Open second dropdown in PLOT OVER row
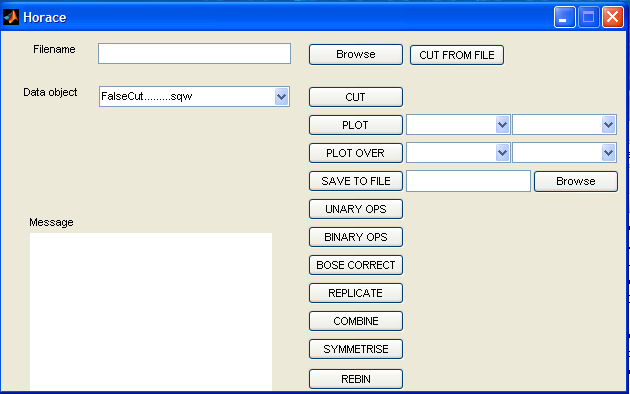630x394 pixels. click(x=564, y=153)
